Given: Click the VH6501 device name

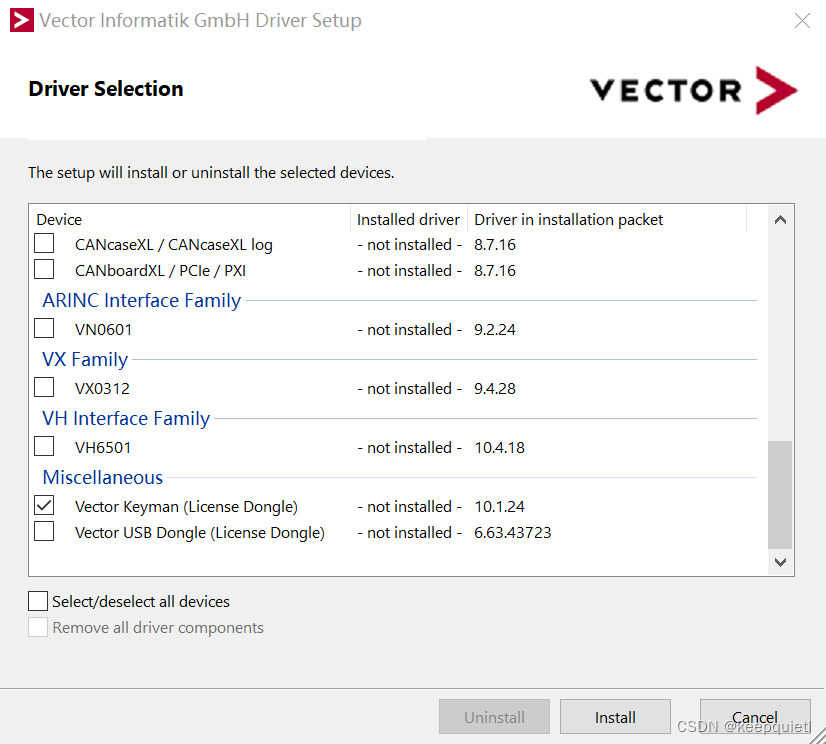Looking at the screenshot, I should [103, 447].
